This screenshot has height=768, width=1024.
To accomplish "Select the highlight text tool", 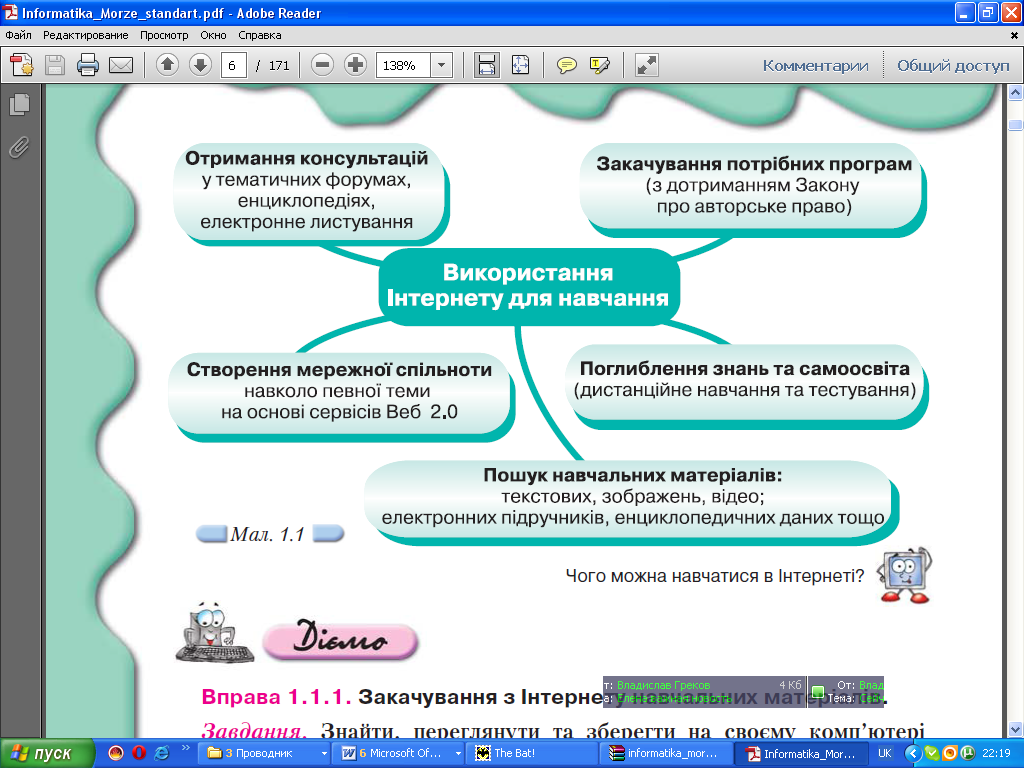I will (x=600, y=65).
